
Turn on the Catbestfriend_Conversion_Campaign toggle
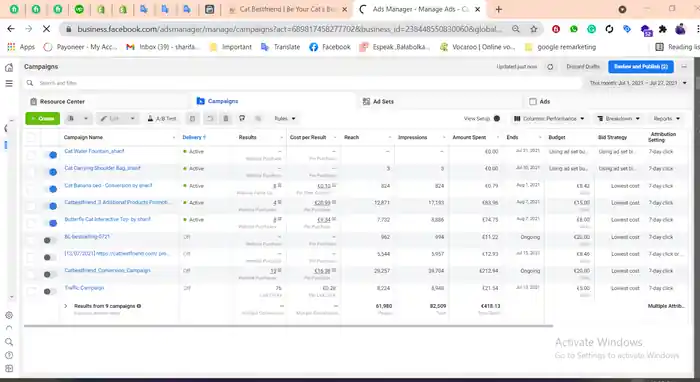coord(50,274)
